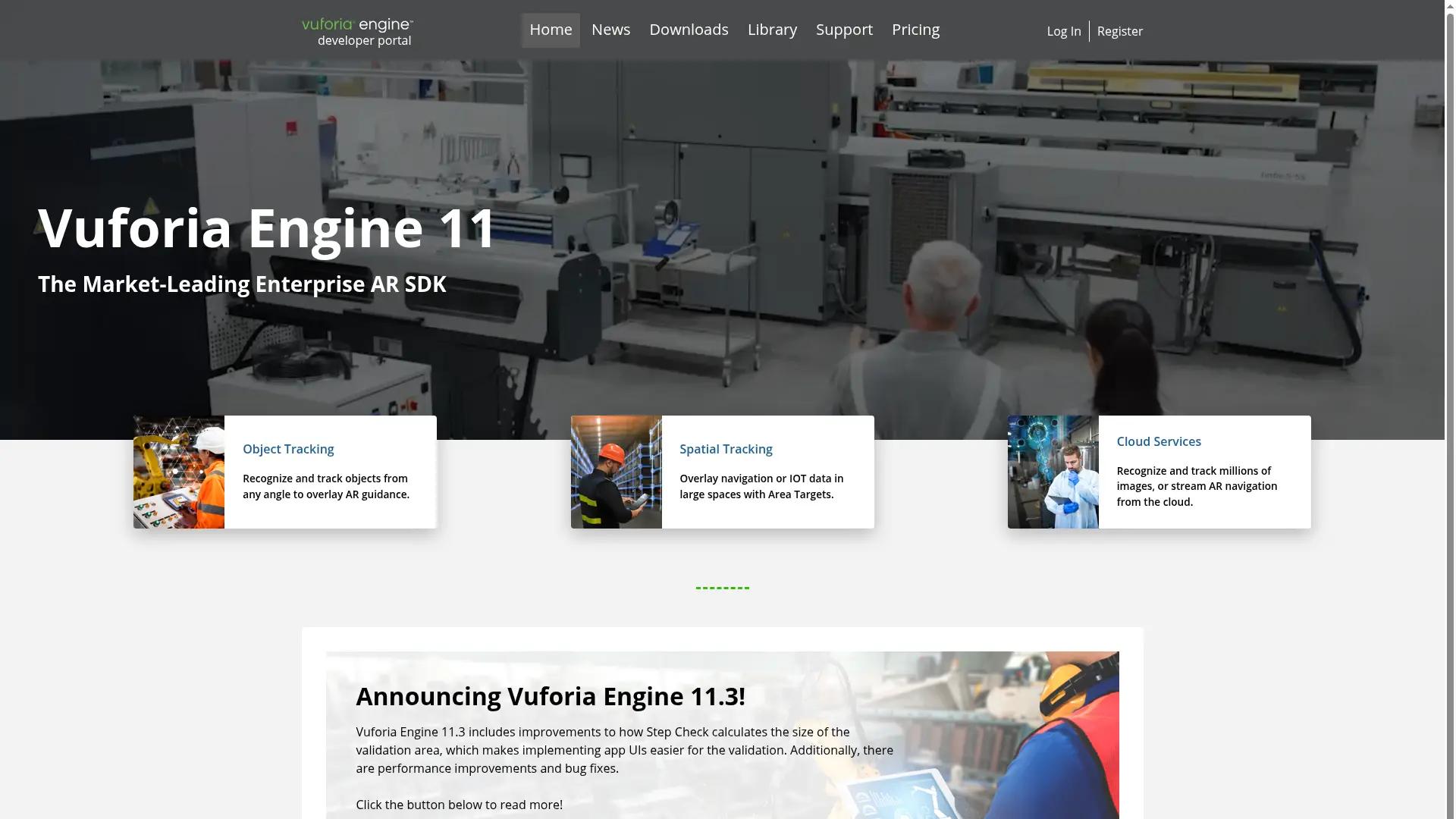This screenshot has width=1456, height=819.
Task: Select the Home tab
Action: [551, 30]
